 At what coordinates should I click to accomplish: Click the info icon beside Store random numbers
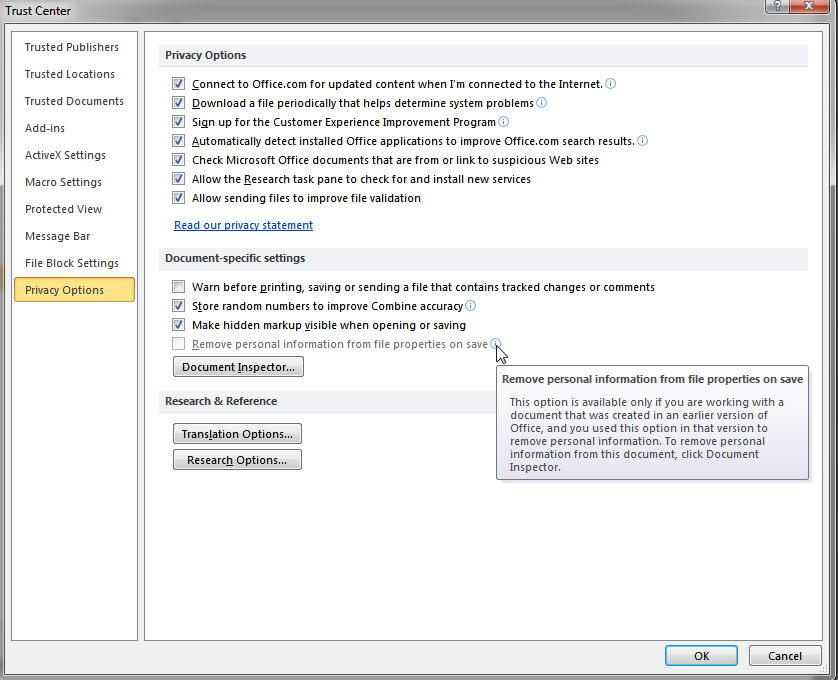pyautogui.click(x=470, y=306)
